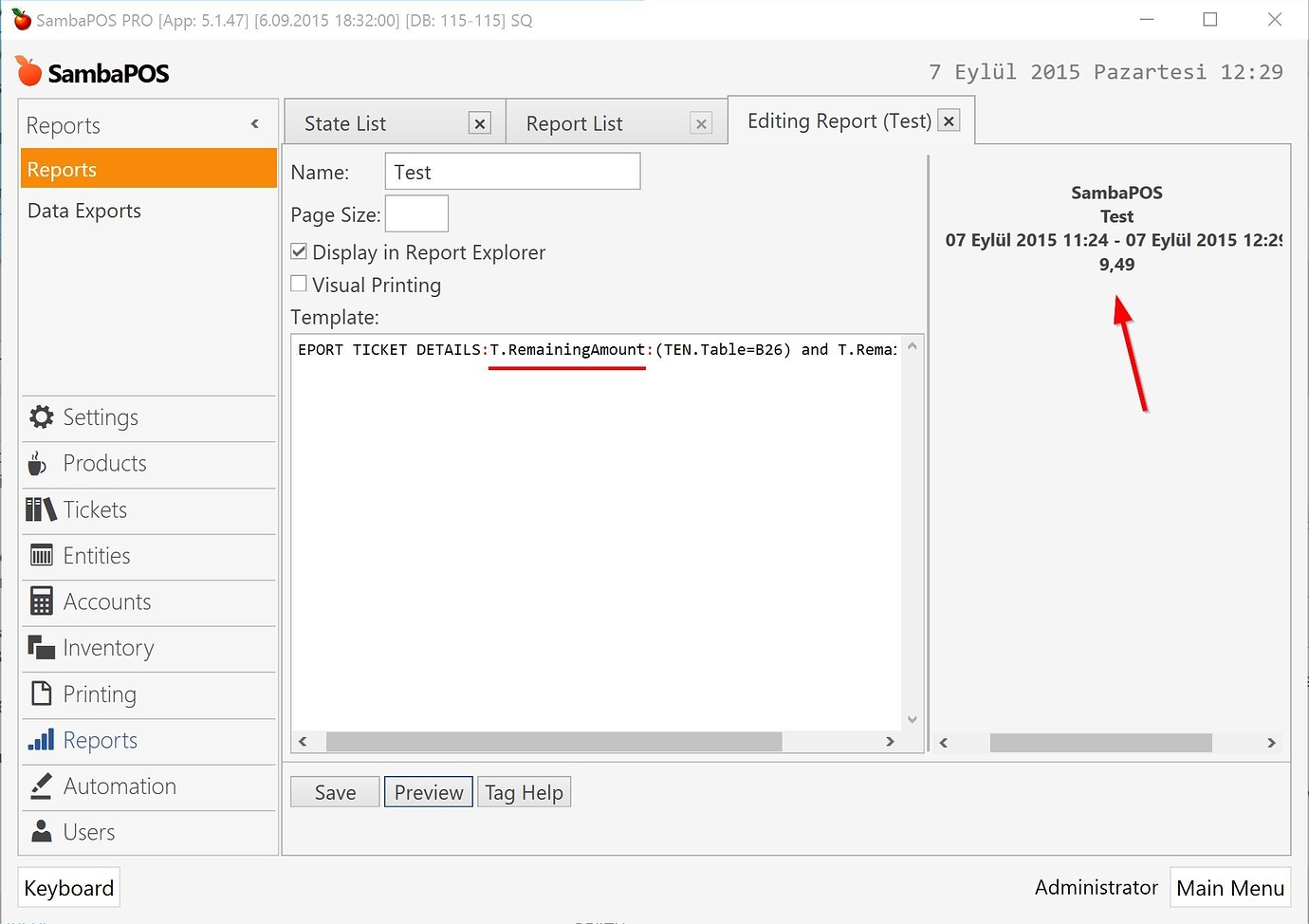This screenshot has width=1309, height=924.
Task: Enable Visual Printing option
Action: coord(299,283)
